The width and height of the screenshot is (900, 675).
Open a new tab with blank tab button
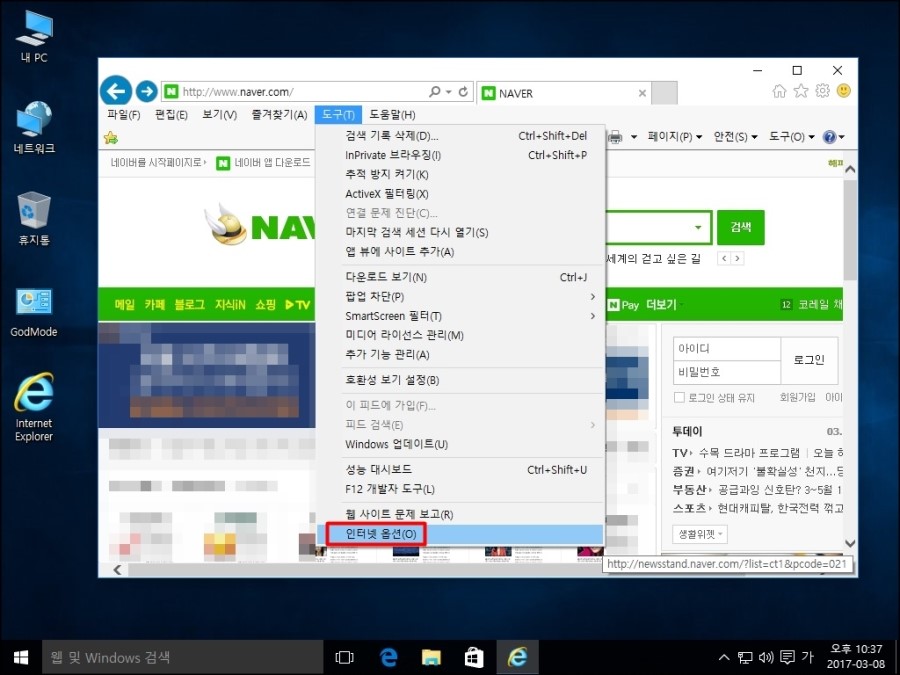click(x=665, y=93)
